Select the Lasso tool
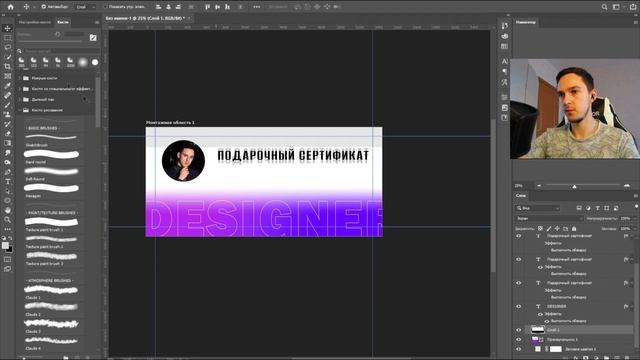640x360 pixels. pos(7,47)
